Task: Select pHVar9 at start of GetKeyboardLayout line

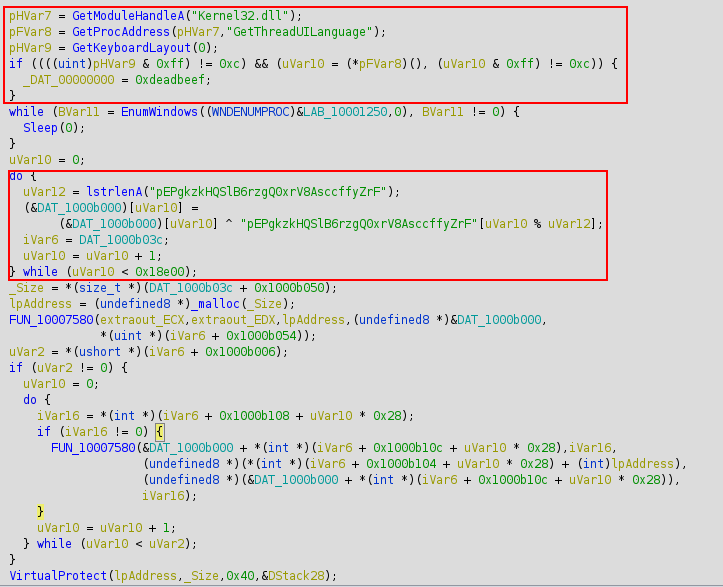Action: [x=30, y=48]
